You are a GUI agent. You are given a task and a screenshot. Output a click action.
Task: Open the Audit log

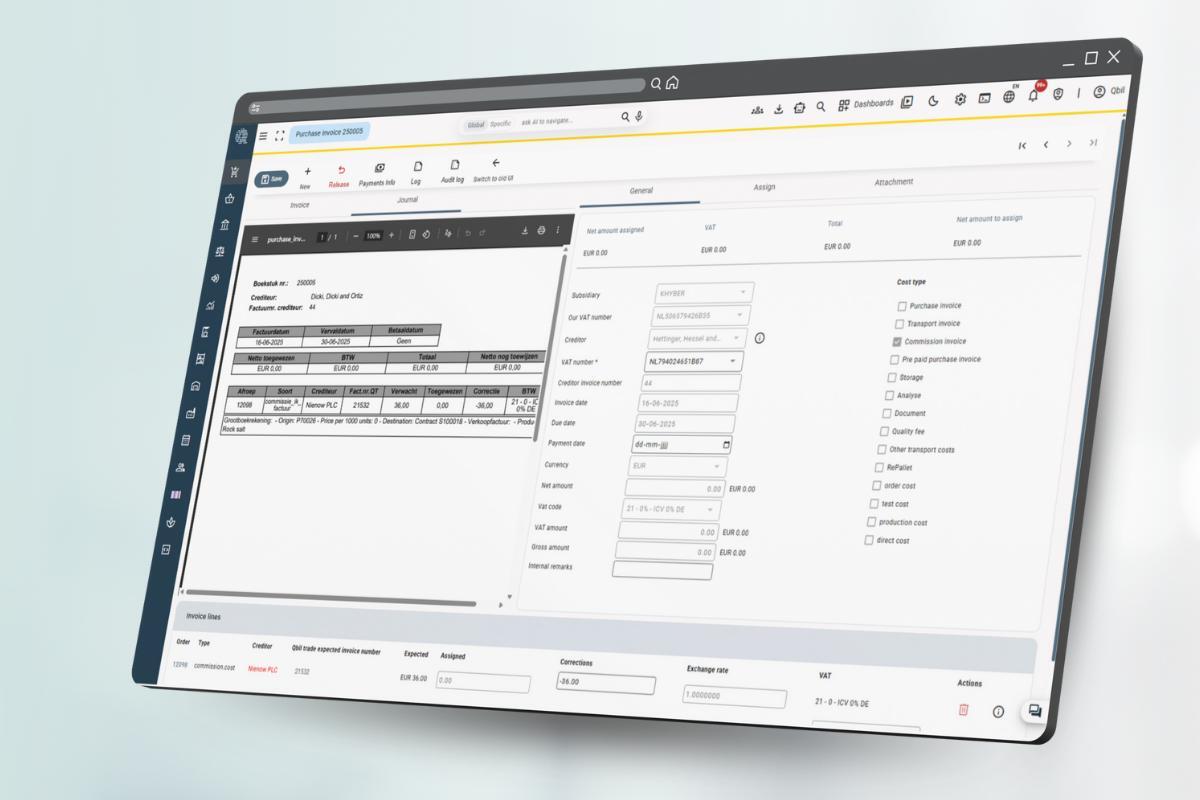coord(454,171)
